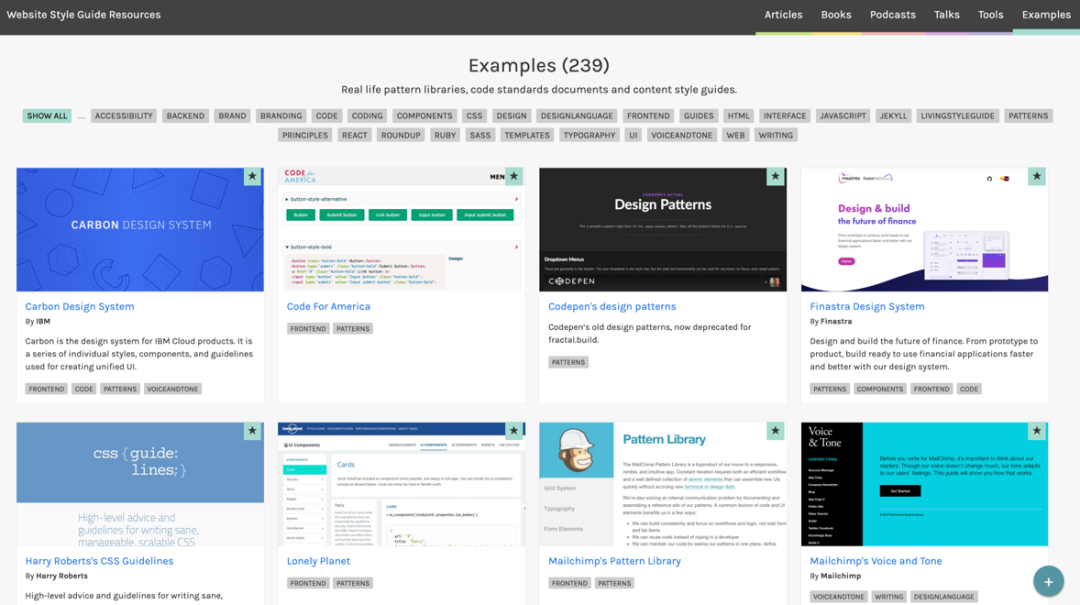Click the Finastra design and build thumbnail
This screenshot has height=605, width=1080.
pyautogui.click(x=924, y=229)
